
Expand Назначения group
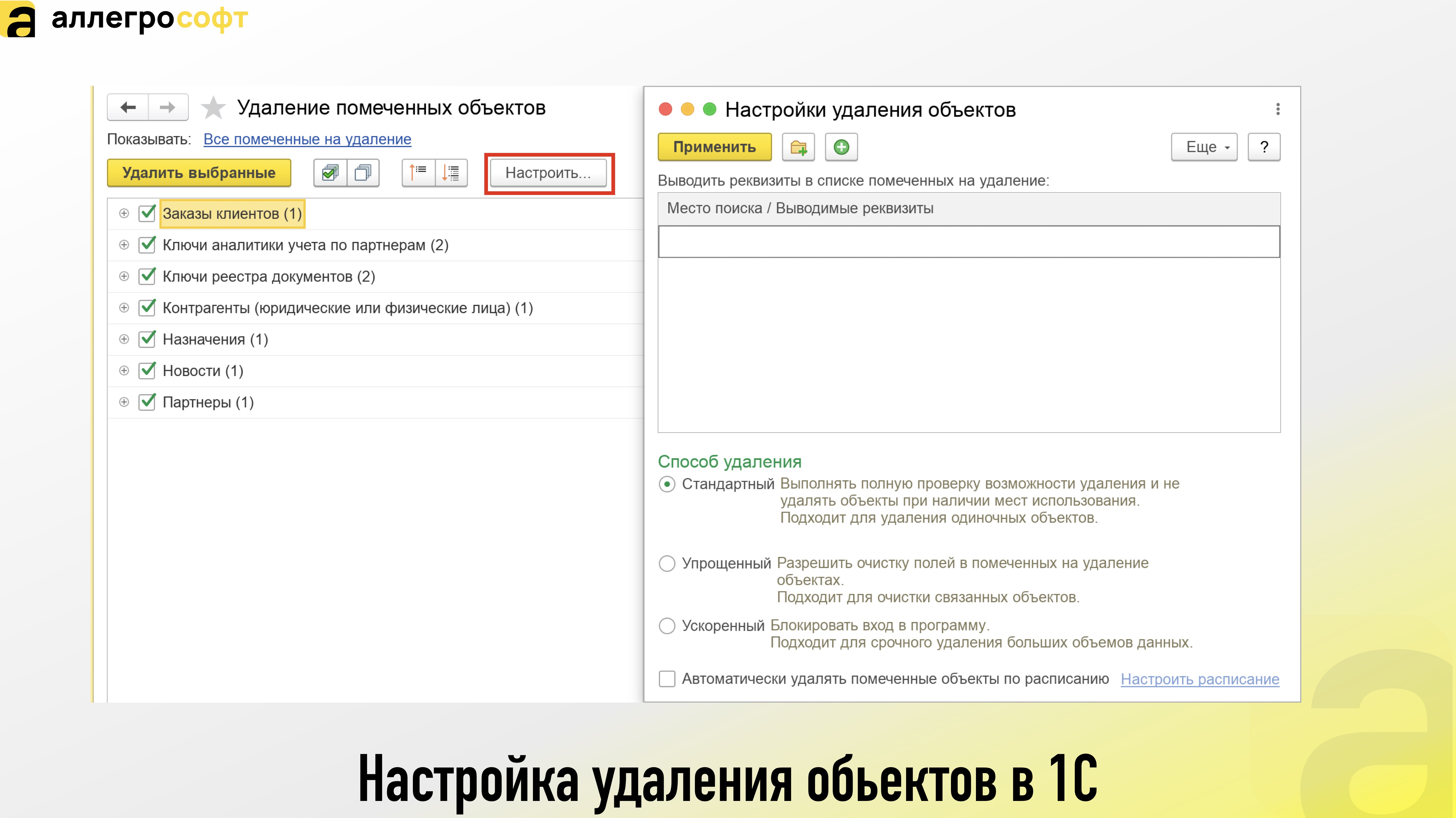point(124,339)
